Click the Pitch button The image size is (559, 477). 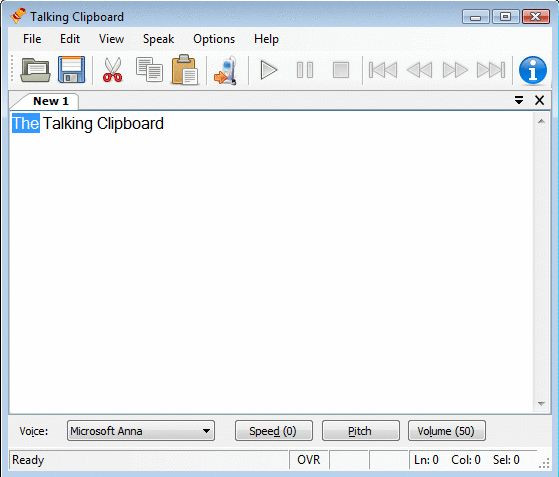pos(361,431)
